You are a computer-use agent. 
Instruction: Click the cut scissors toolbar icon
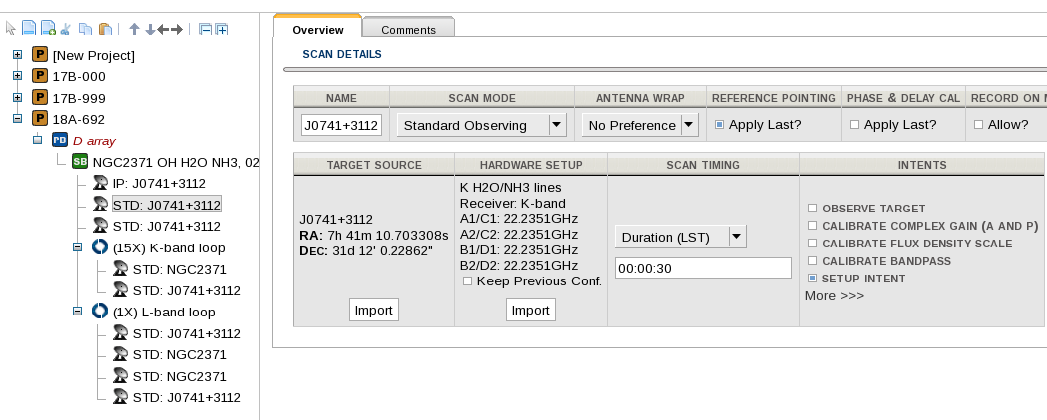click(65, 29)
